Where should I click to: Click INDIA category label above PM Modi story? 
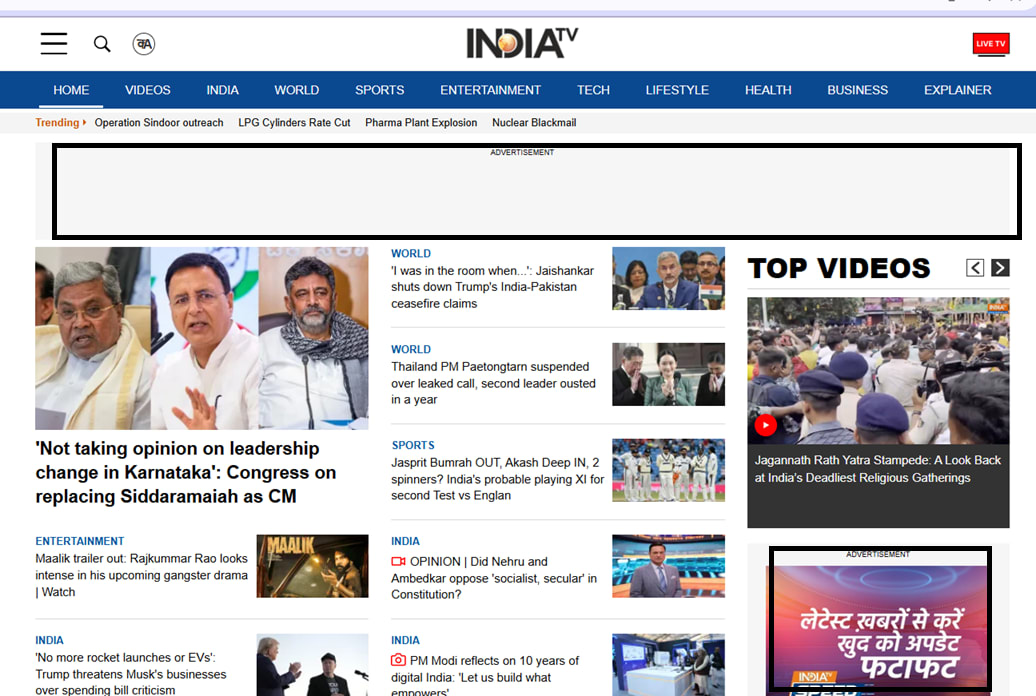[405, 640]
